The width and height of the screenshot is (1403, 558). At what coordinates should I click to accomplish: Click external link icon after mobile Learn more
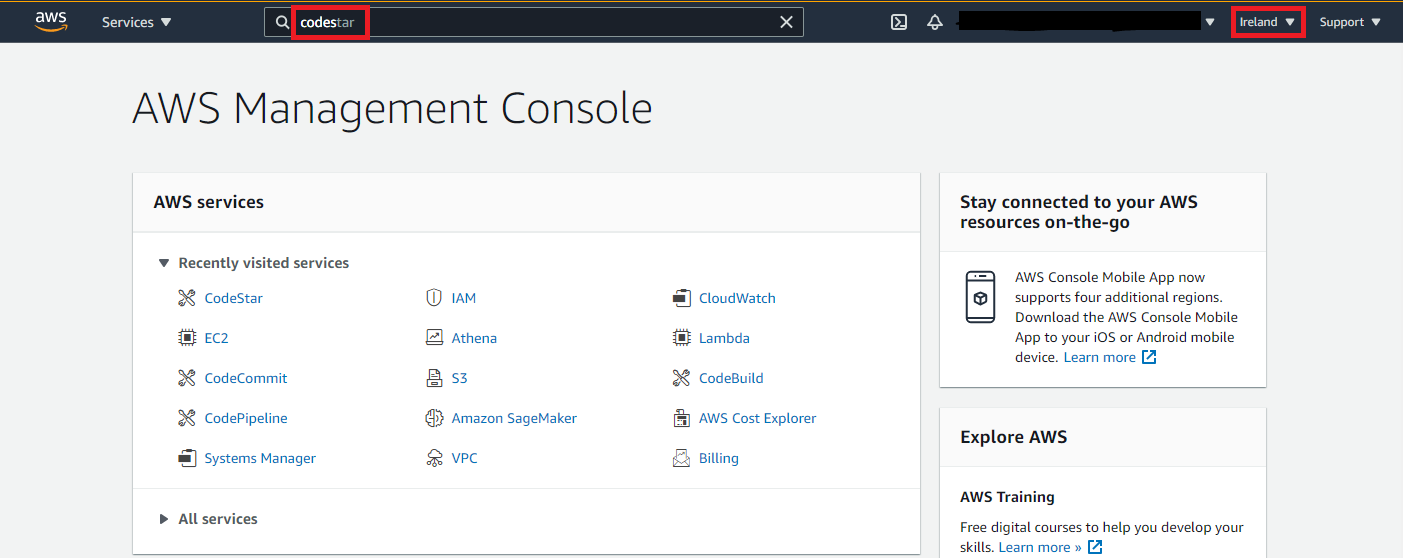pos(1149,357)
